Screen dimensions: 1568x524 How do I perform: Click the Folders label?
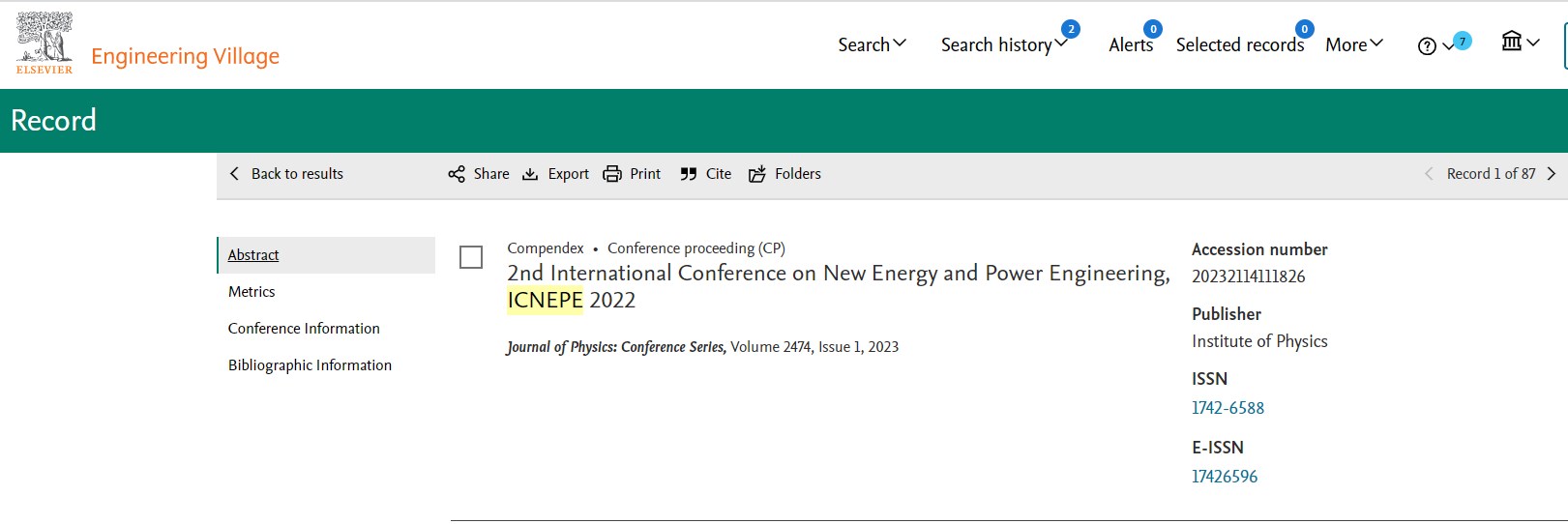[x=798, y=174]
